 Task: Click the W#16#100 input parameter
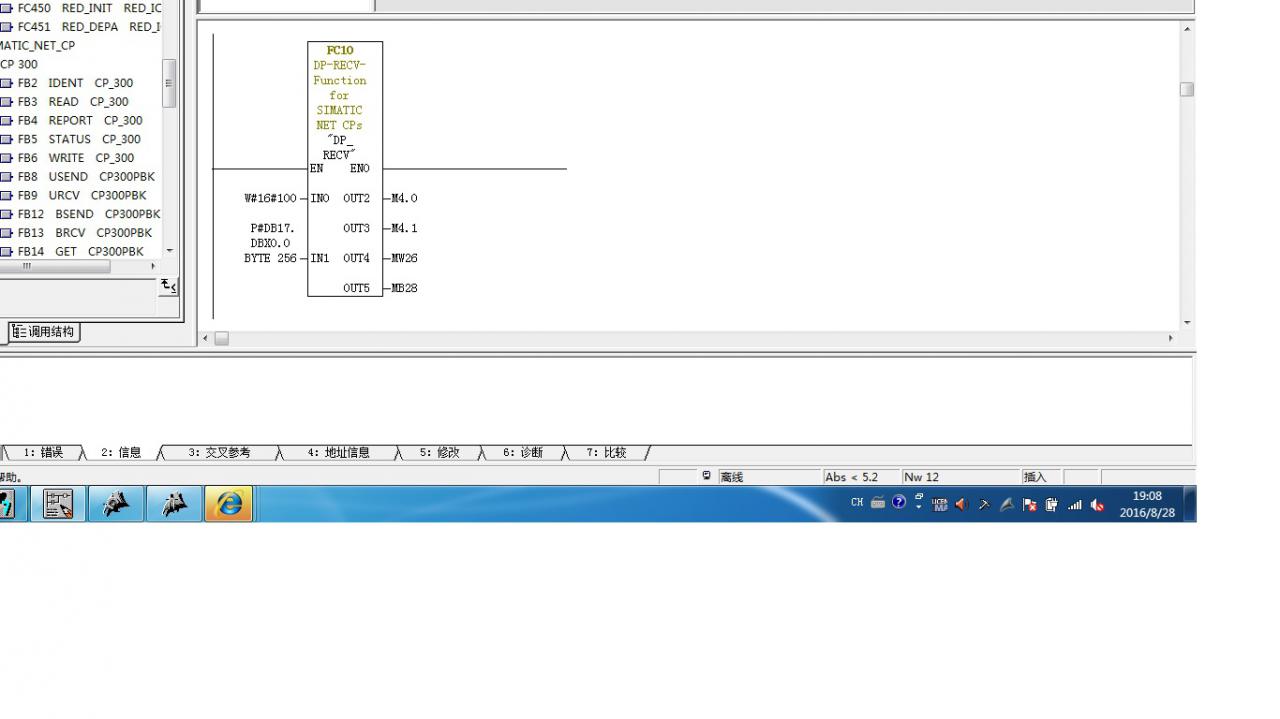[x=270, y=198]
